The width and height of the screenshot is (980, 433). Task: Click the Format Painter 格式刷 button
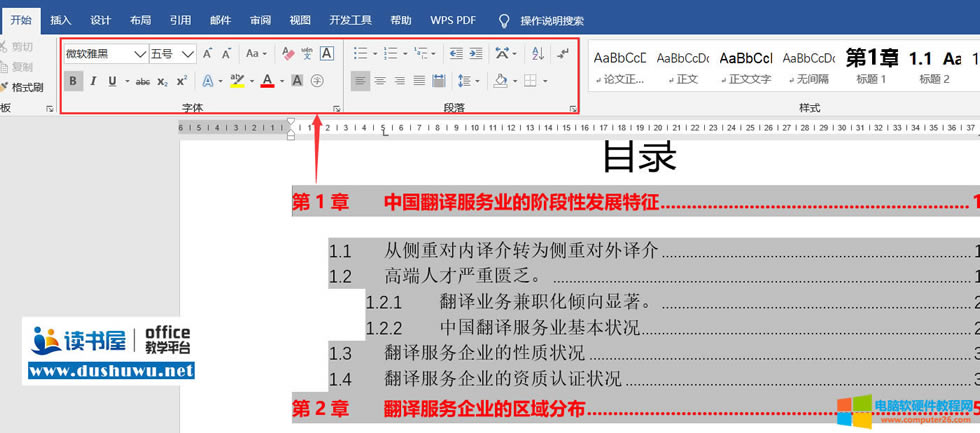[24, 87]
